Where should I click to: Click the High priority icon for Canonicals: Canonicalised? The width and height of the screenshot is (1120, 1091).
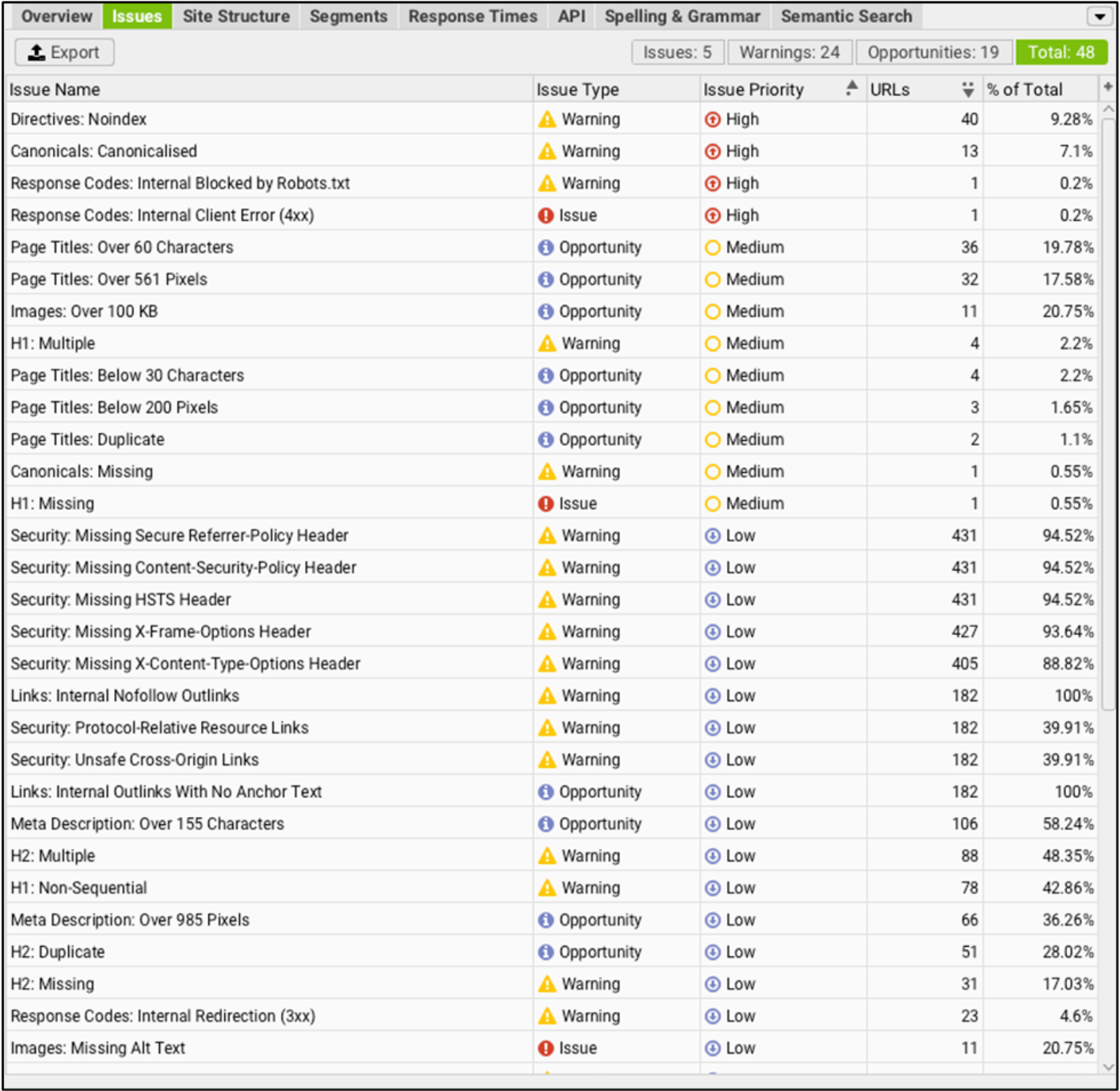point(713,151)
